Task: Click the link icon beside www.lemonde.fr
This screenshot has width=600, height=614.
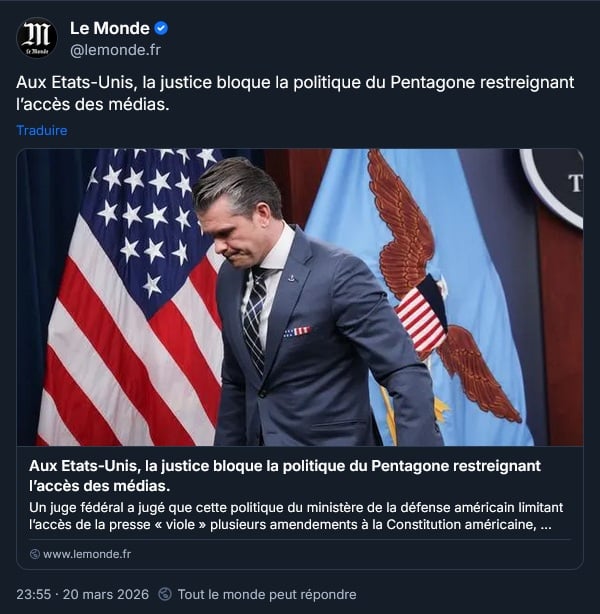Action: (35, 554)
